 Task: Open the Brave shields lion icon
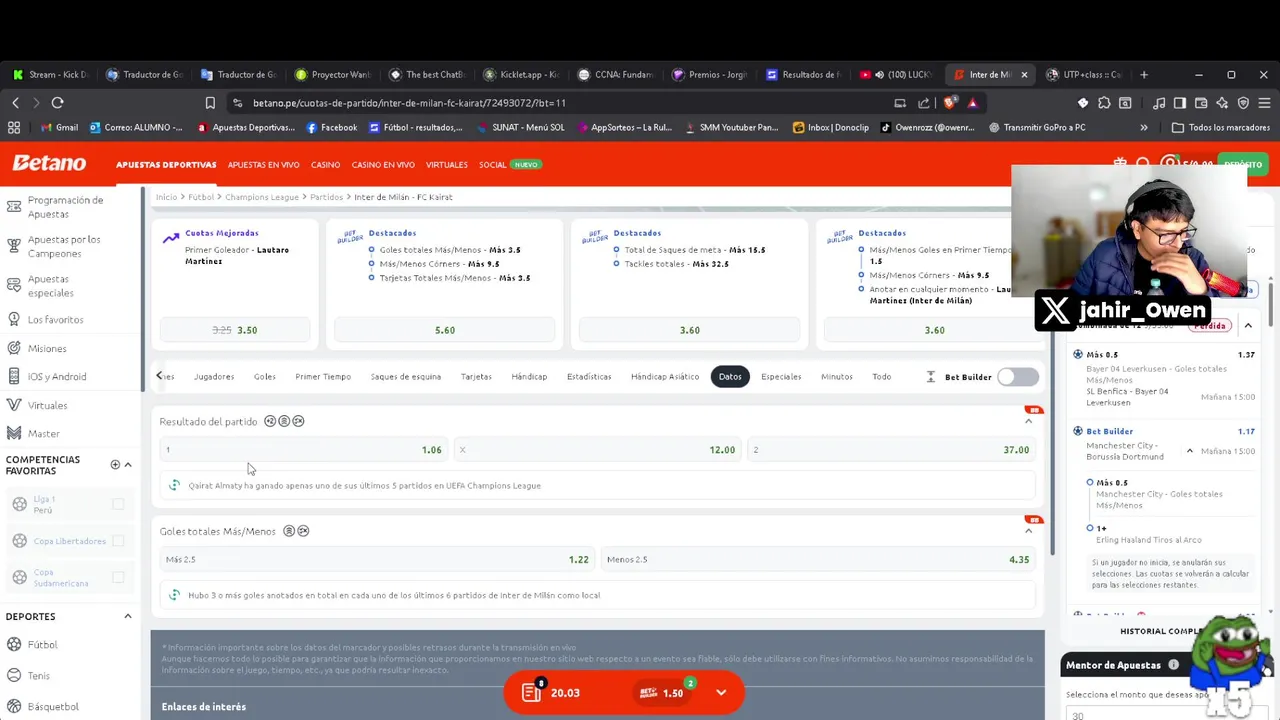(x=950, y=103)
